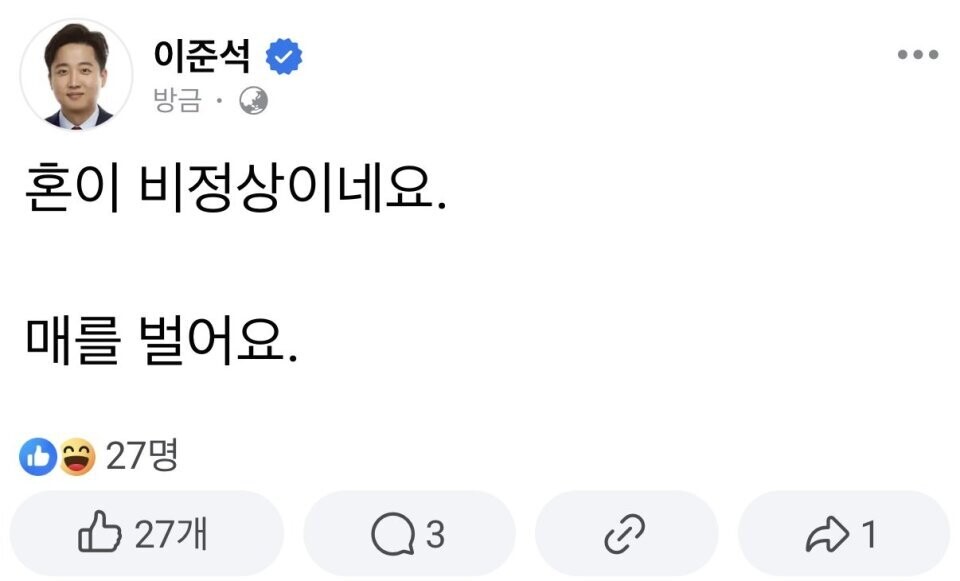Click the share count 1

[x=869, y=536]
